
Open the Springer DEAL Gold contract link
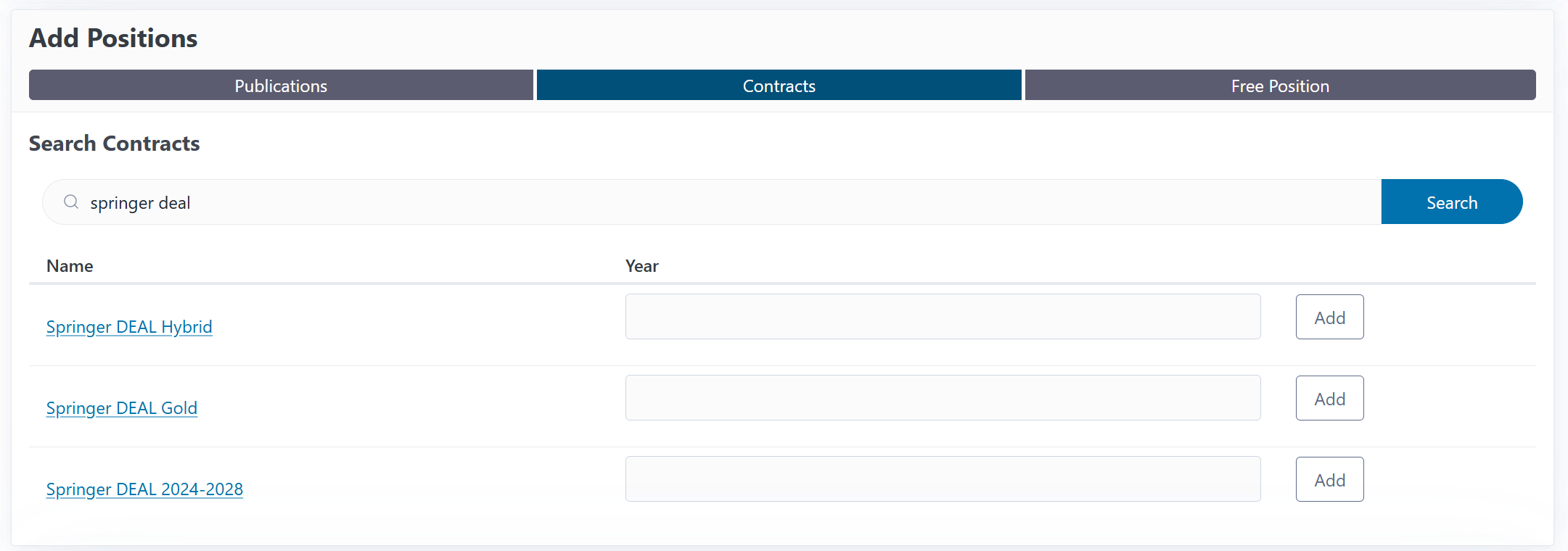point(122,408)
